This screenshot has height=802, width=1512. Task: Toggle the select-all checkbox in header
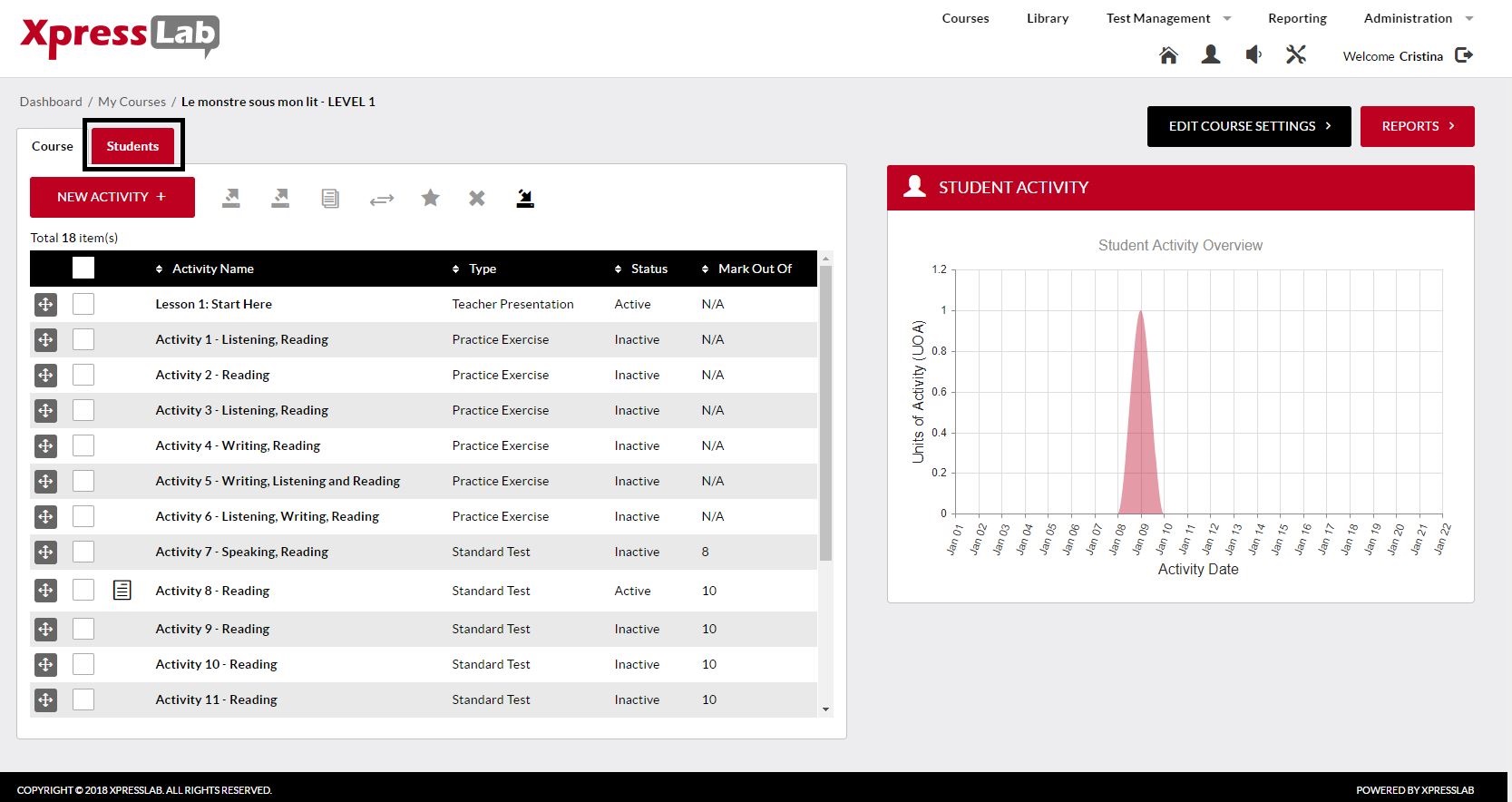(x=83, y=268)
